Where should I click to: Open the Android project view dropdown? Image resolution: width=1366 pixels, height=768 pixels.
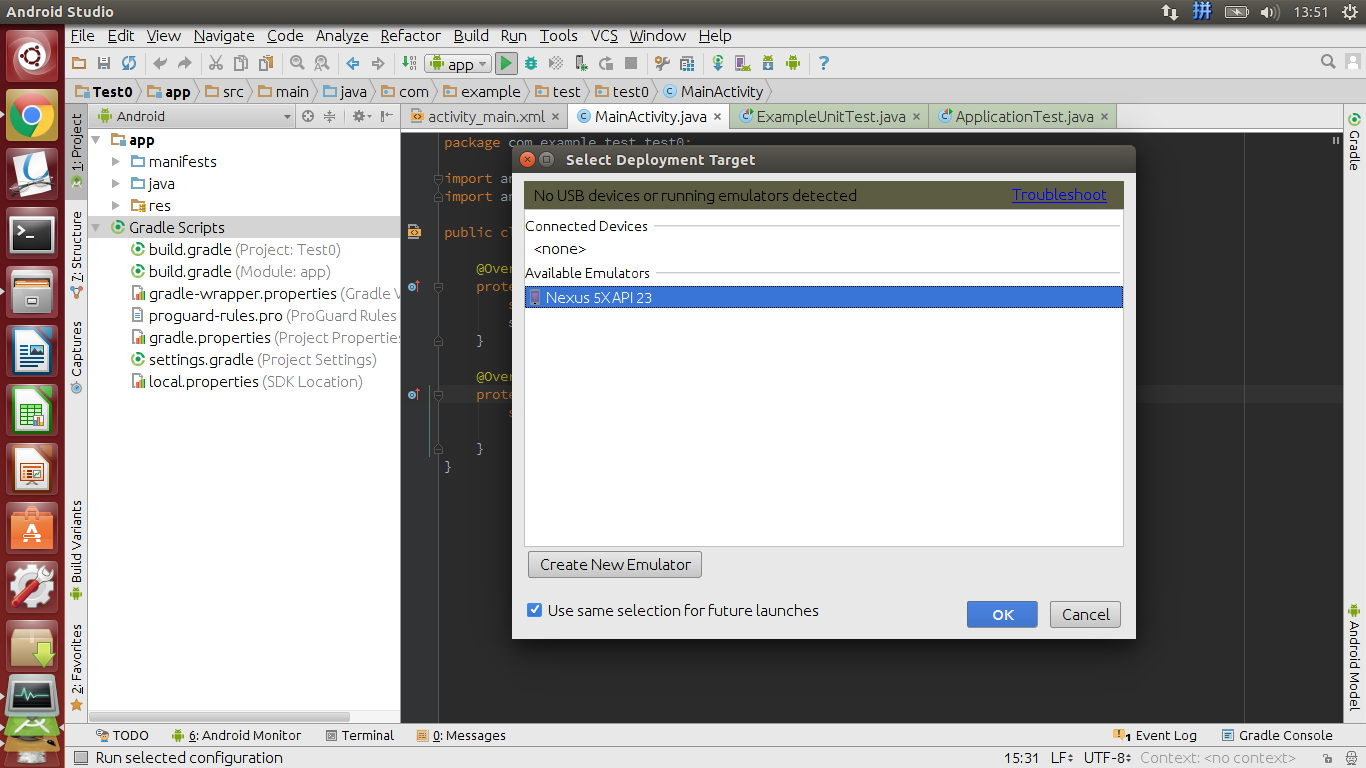pos(192,116)
